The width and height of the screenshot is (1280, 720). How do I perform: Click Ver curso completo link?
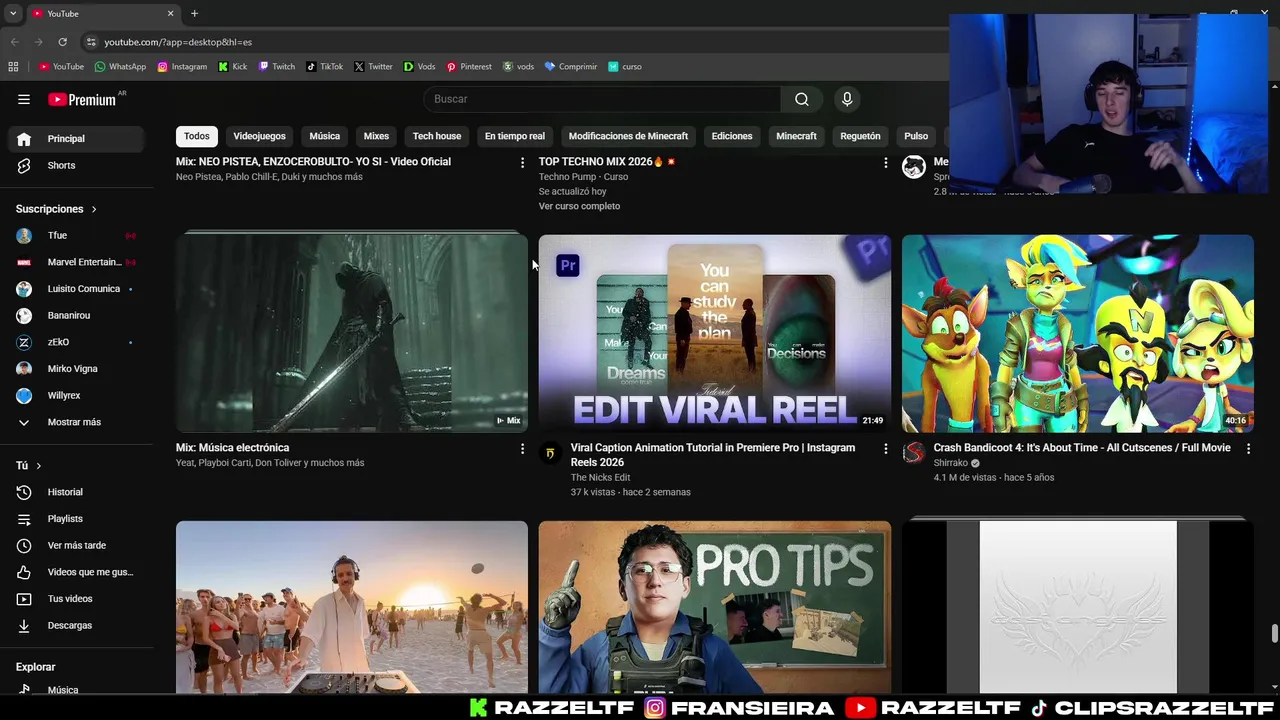click(x=579, y=206)
